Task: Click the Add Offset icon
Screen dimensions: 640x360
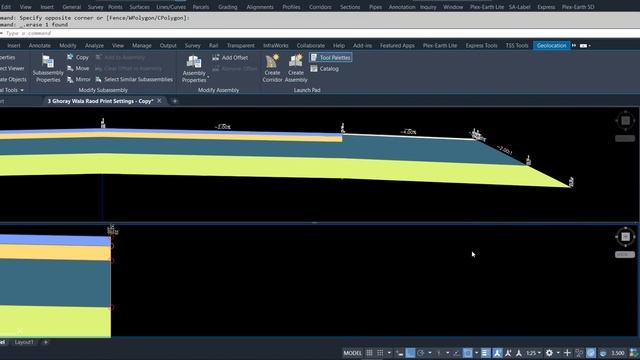Action: (x=216, y=58)
